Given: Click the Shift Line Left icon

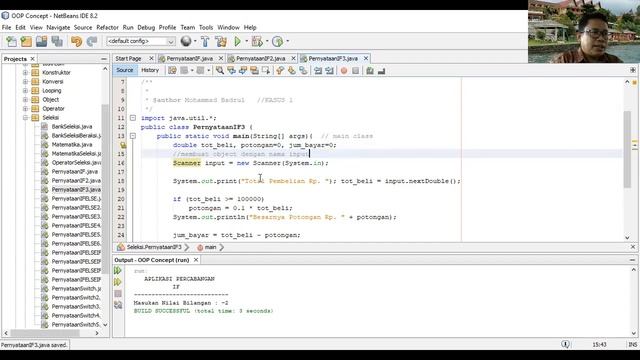Looking at the screenshot, I should (318, 71).
